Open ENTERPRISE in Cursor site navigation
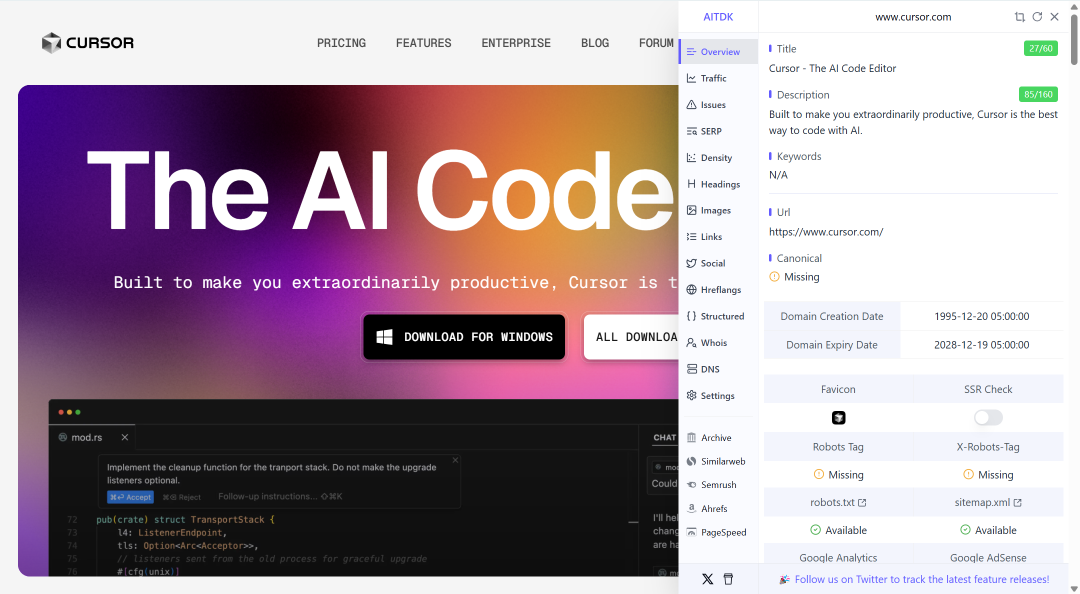 516,43
